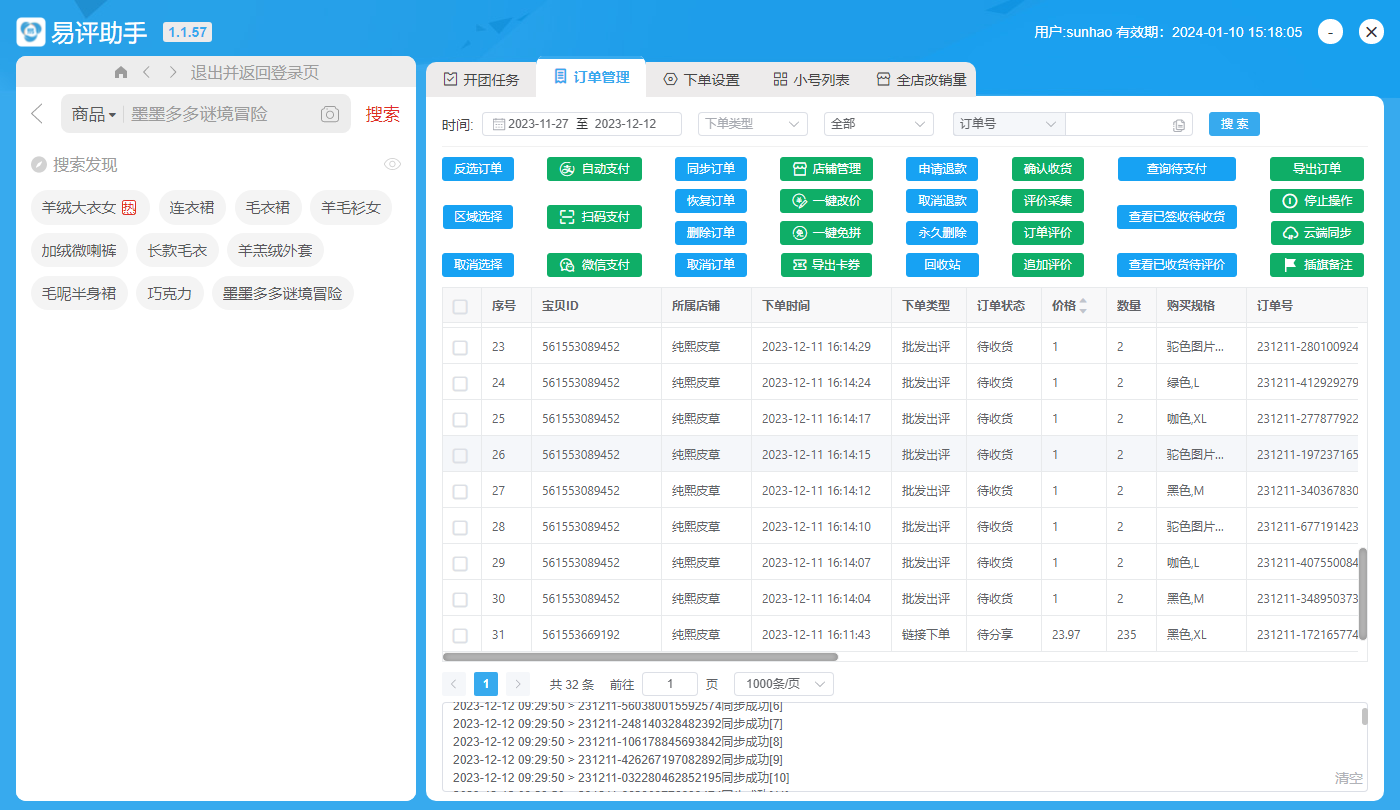The height and width of the screenshot is (810, 1400).
Task: Click 云端同步 cloud sync button
Action: [x=1317, y=233]
